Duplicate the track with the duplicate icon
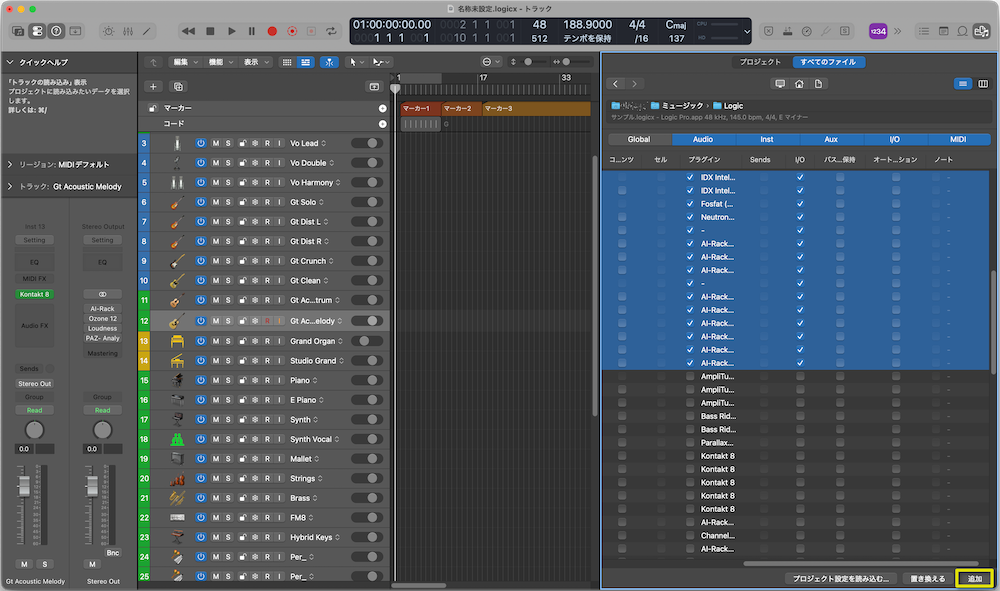The width and height of the screenshot is (1000, 591). click(x=179, y=87)
